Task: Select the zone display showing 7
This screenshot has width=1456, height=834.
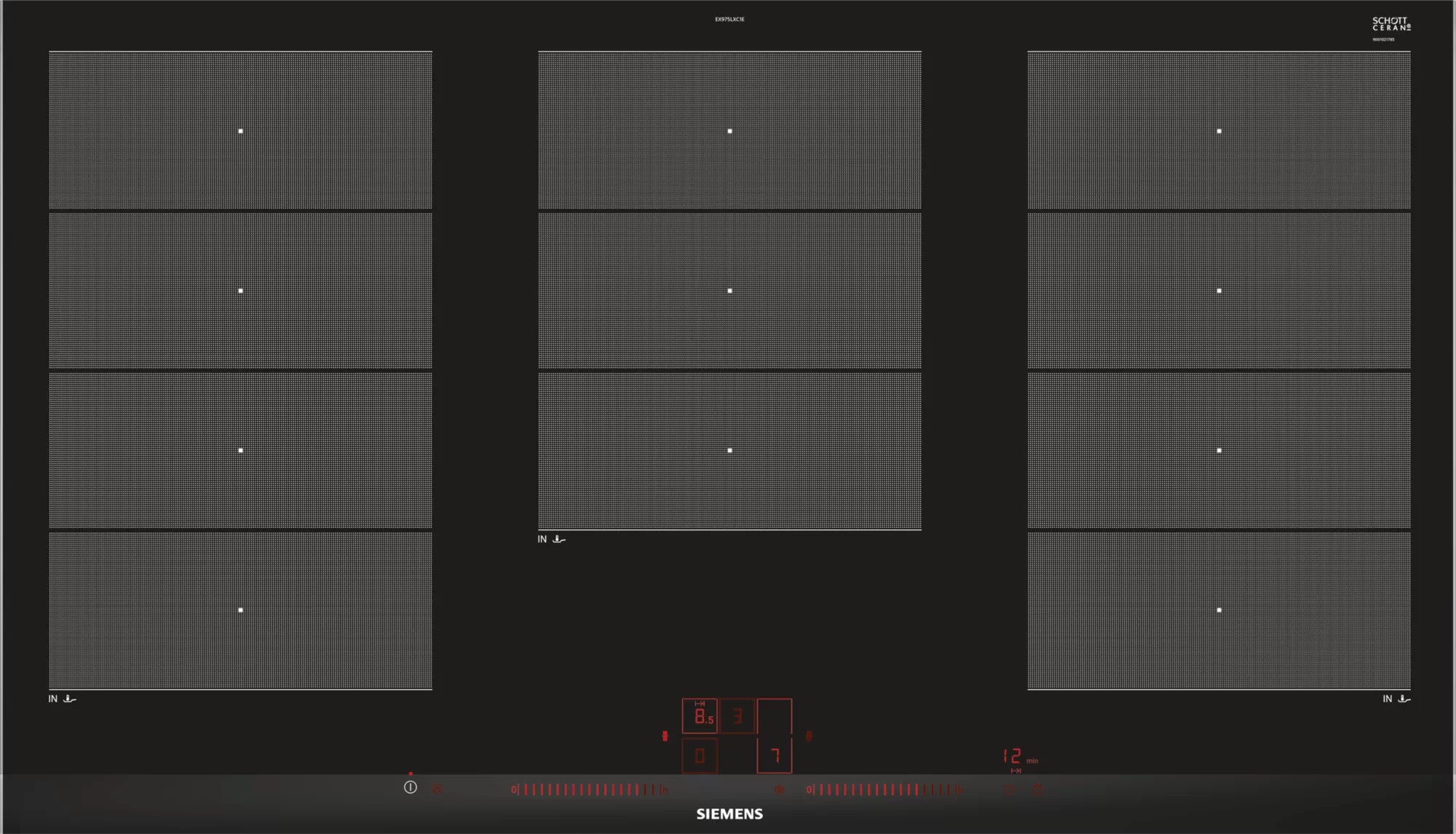Action: click(x=775, y=755)
